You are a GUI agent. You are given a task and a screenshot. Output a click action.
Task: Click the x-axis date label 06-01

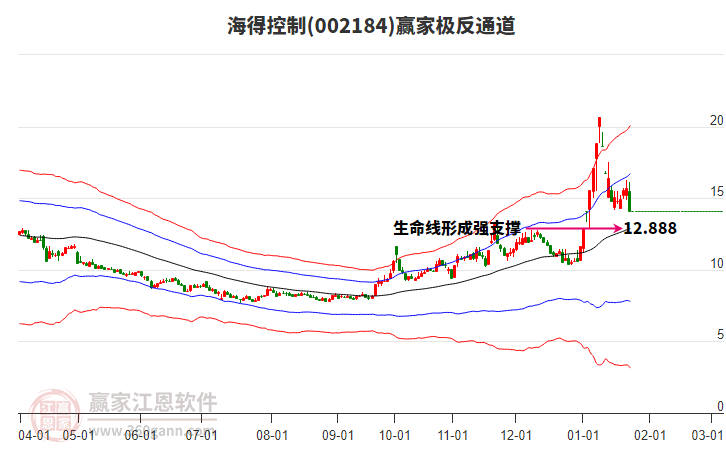pos(140,436)
